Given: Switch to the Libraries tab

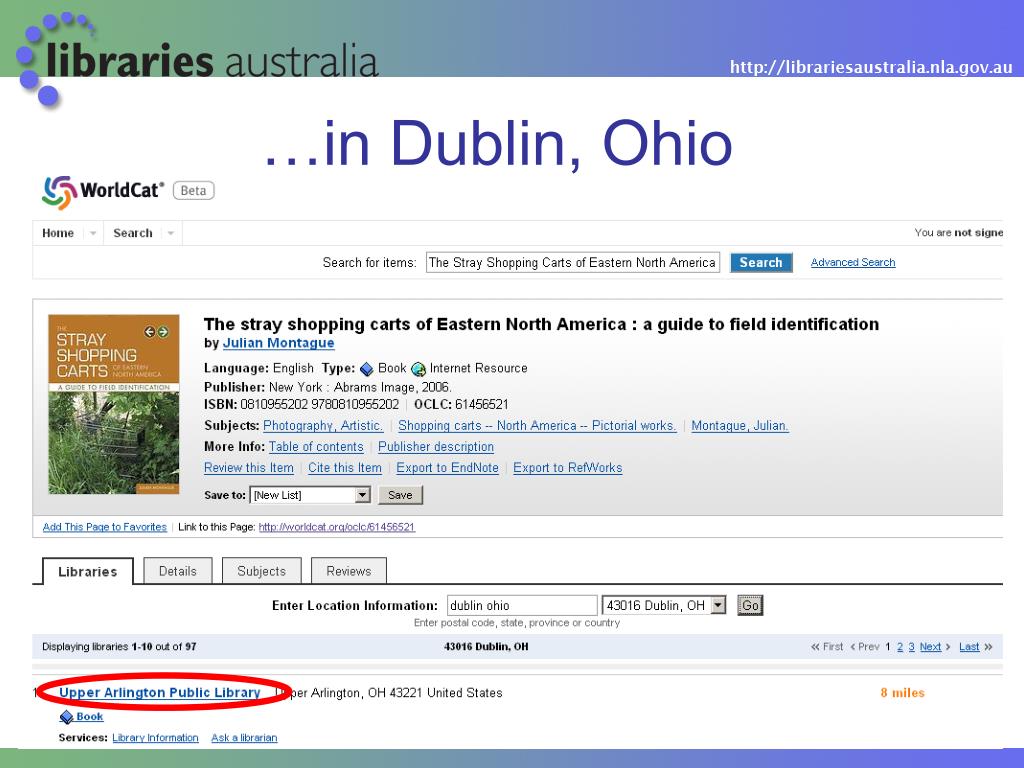Looking at the screenshot, I should point(88,571).
